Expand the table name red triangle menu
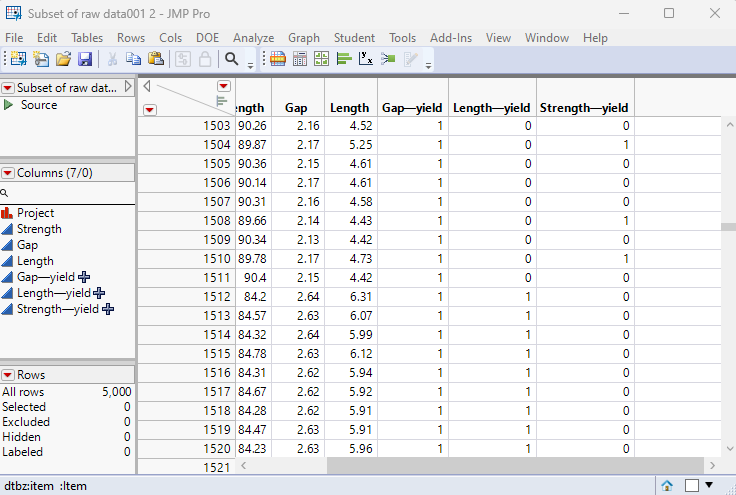736x495 pixels. pos(8,88)
